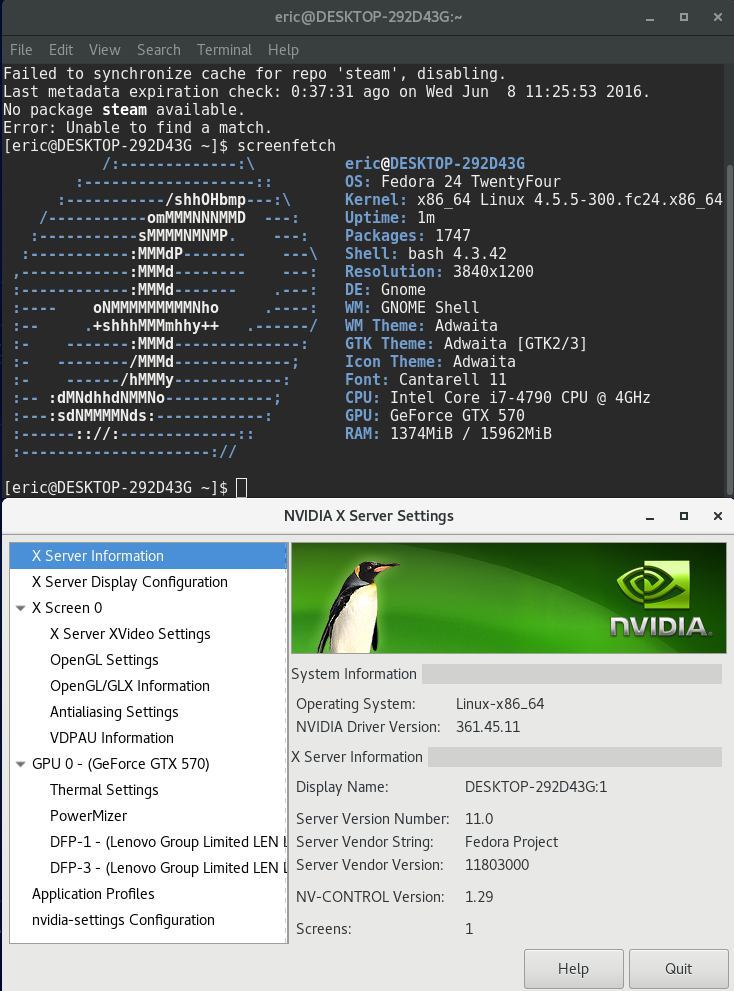Viewport: 734px width, 991px height.
Task: Open the Search menu in terminal
Action: [159, 50]
